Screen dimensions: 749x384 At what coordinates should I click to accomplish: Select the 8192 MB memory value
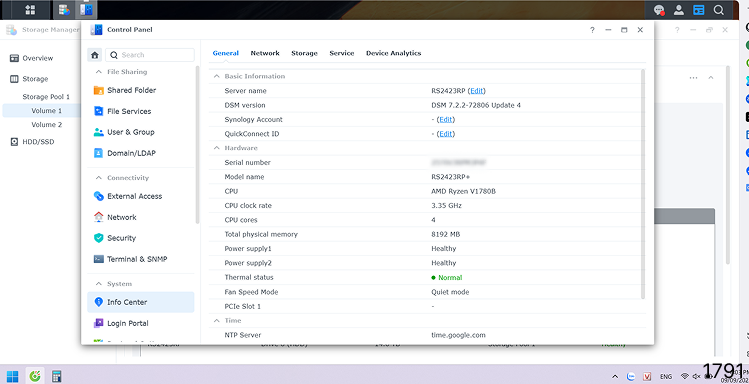click(446, 235)
